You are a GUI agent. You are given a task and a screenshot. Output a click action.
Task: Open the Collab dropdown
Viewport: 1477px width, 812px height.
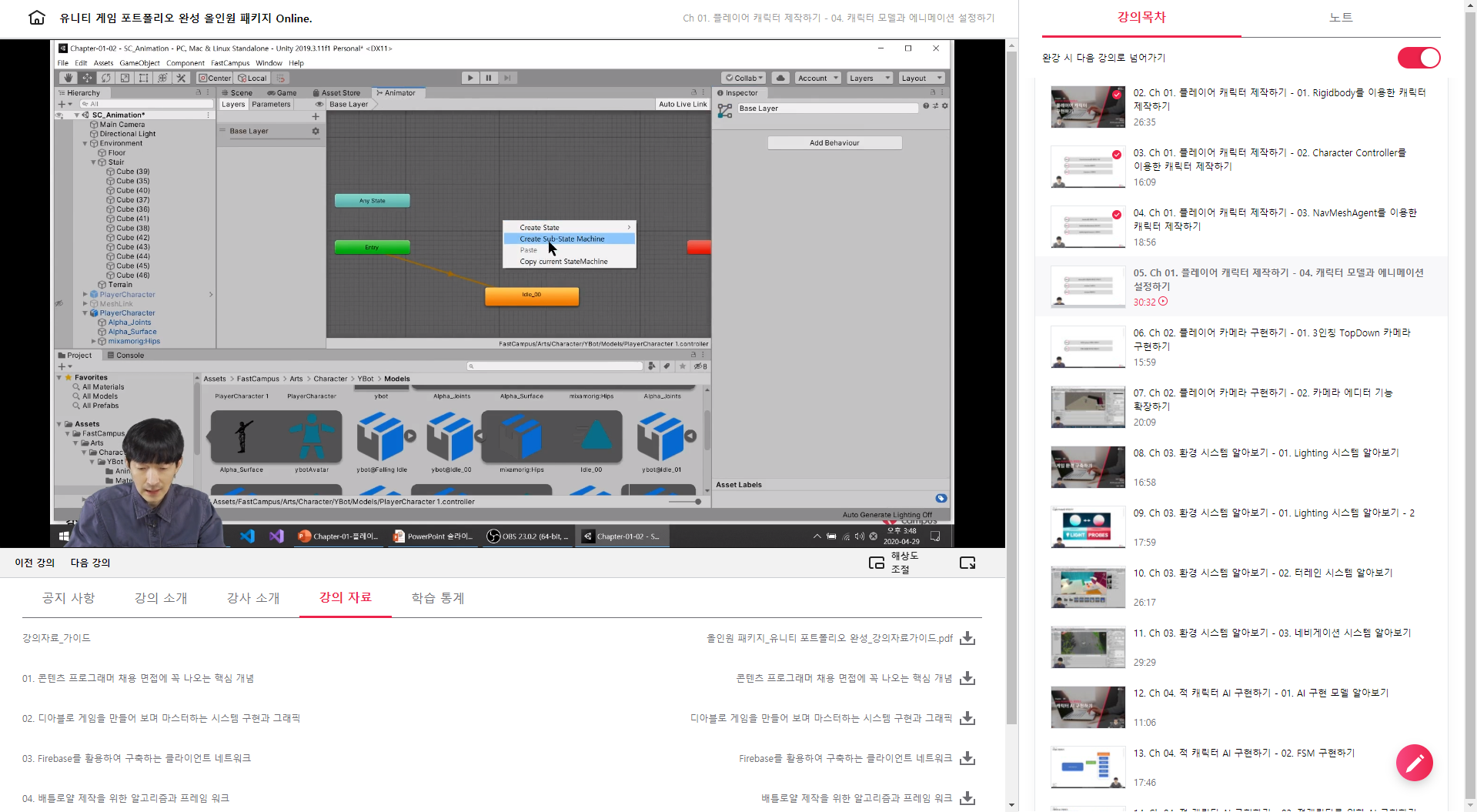tap(744, 78)
